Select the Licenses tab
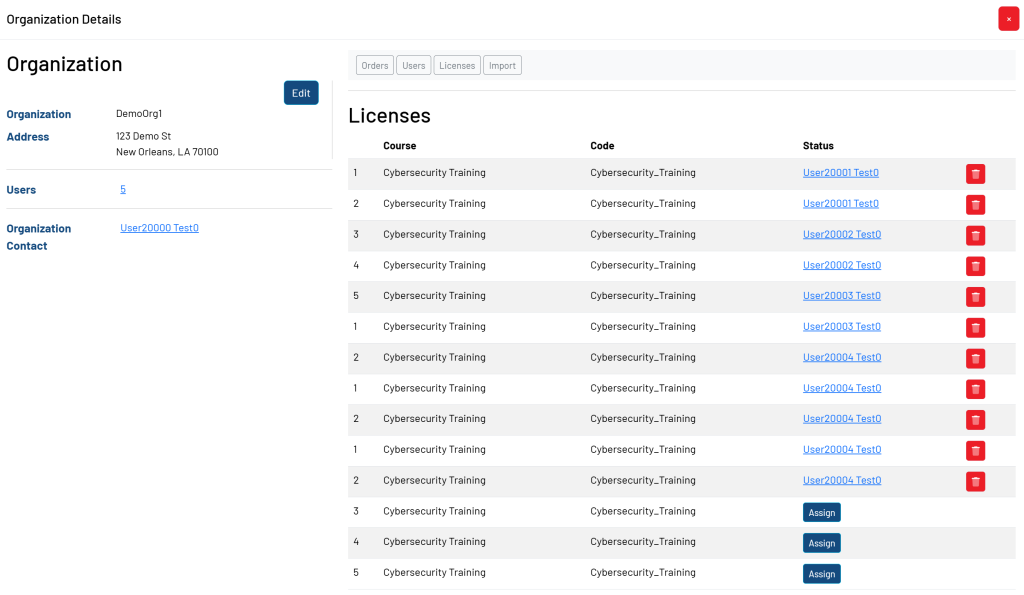This screenshot has width=1024, height=595. [x=457, y=66]
